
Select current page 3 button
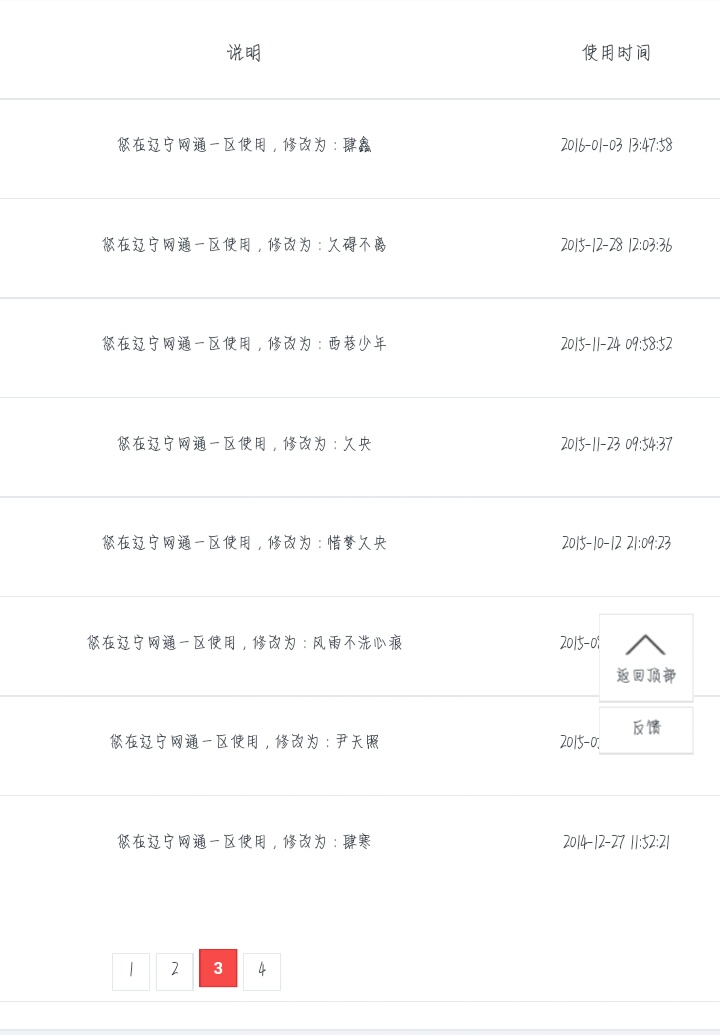click(x=218, y=968)
